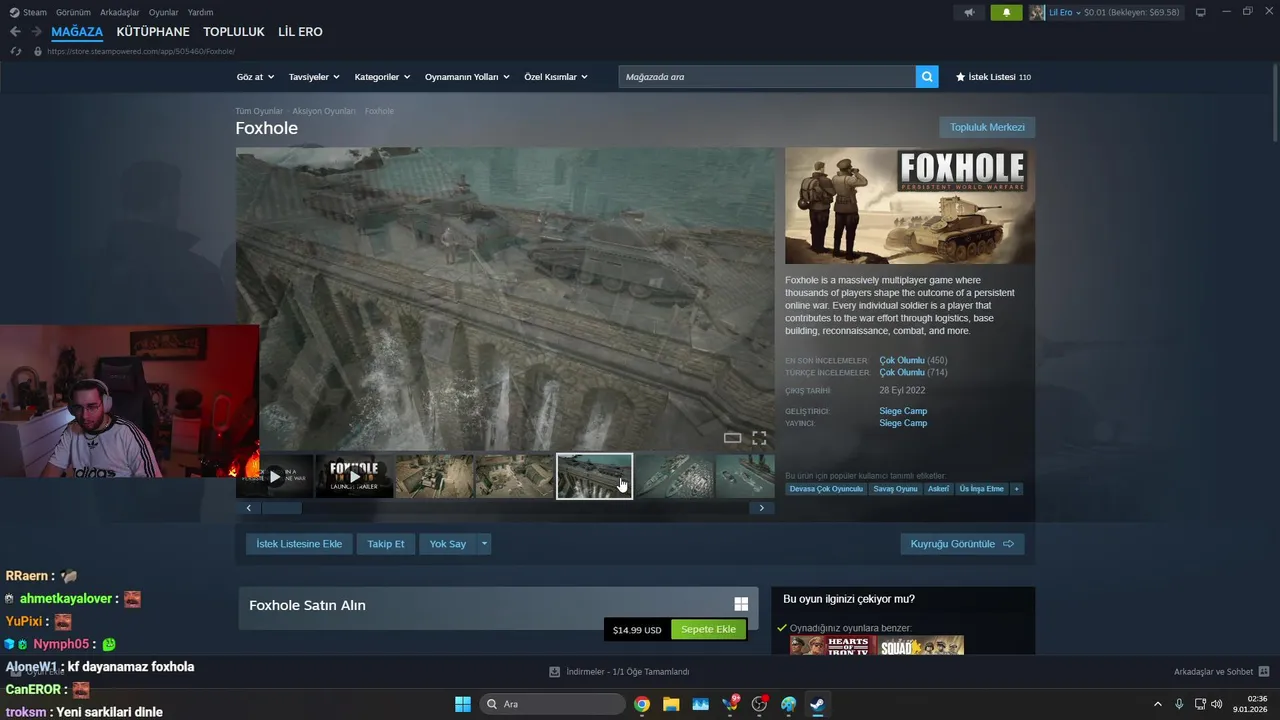This screenshot has width=1280, height=720.
Task: Expand the Tavsiyeler dropdown
Action: pyautogui.click(x=314, y=77)
